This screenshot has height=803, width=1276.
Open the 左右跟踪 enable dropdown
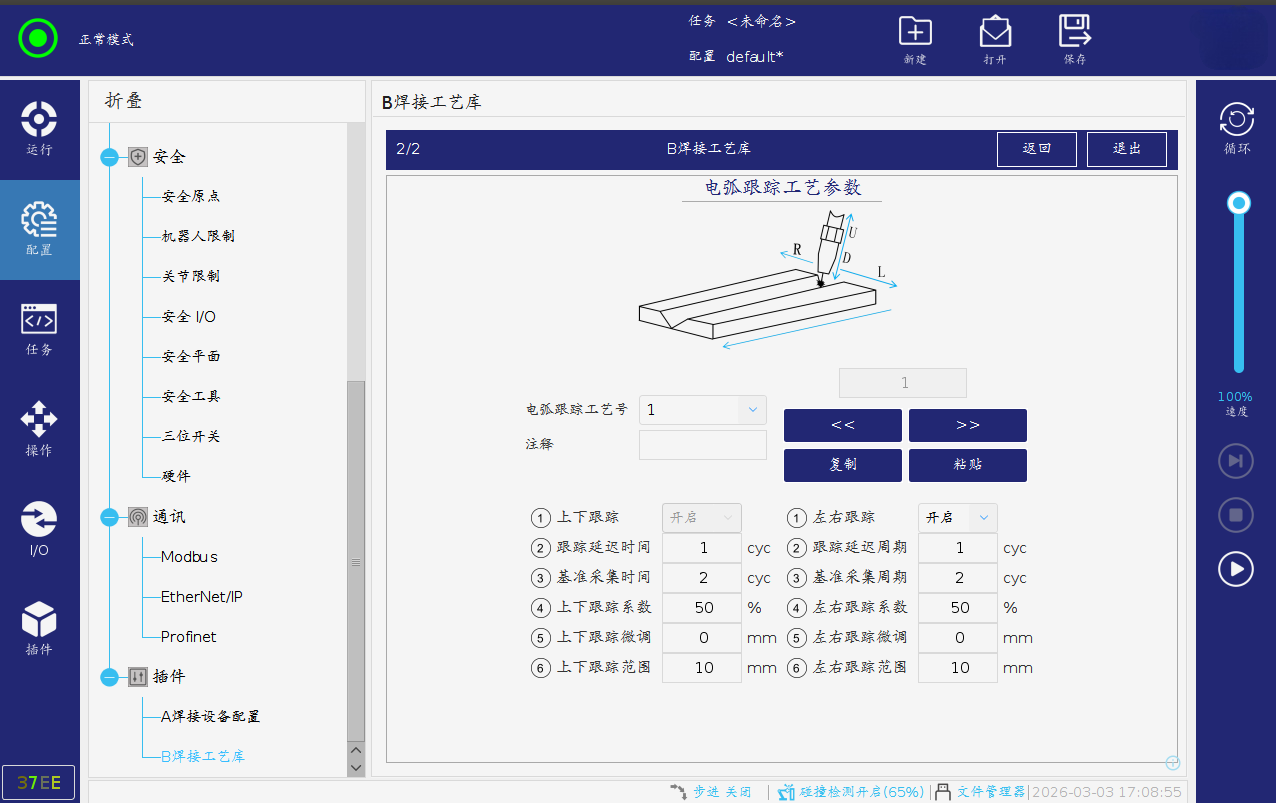[958, 517]
